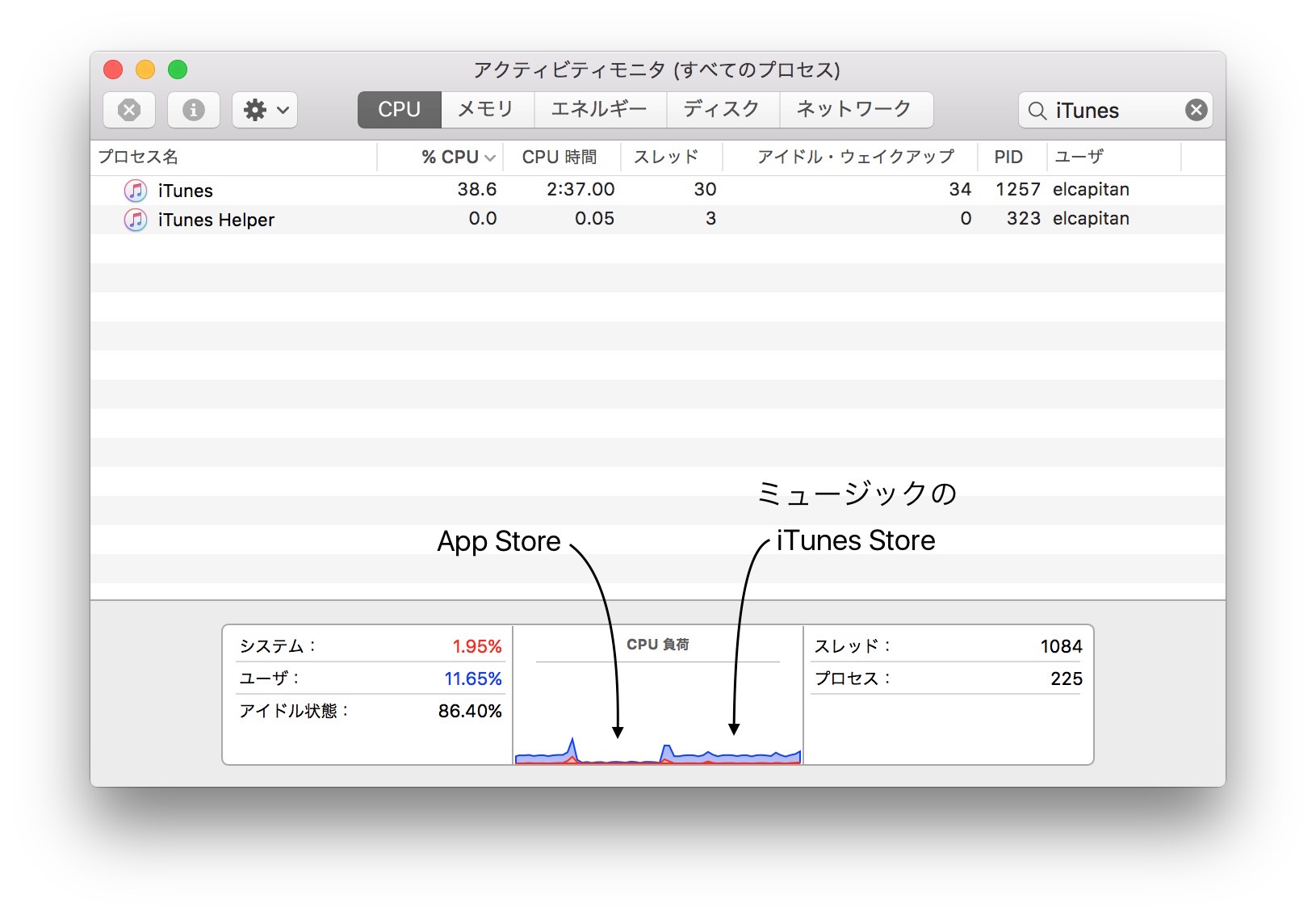Open the process info inspector button

194,110
